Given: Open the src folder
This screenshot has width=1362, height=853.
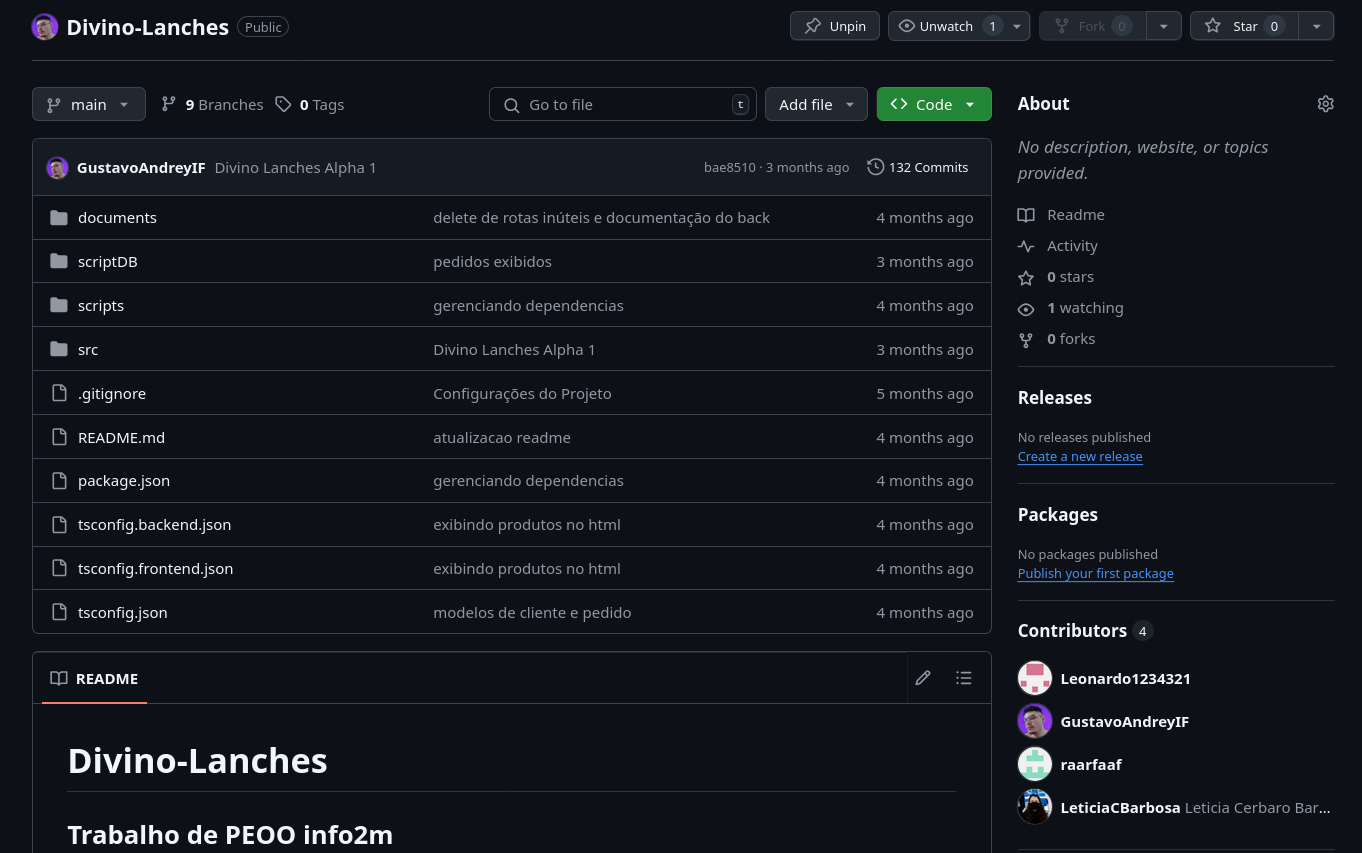Looking at the screenshot, I should (88, 350).
